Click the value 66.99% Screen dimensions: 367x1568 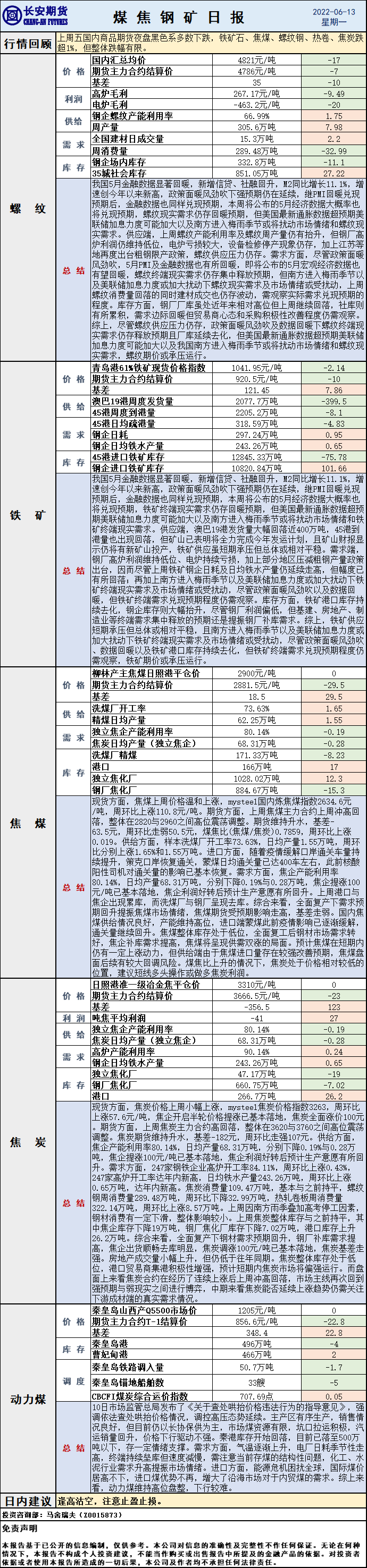(x=257, y=116)
